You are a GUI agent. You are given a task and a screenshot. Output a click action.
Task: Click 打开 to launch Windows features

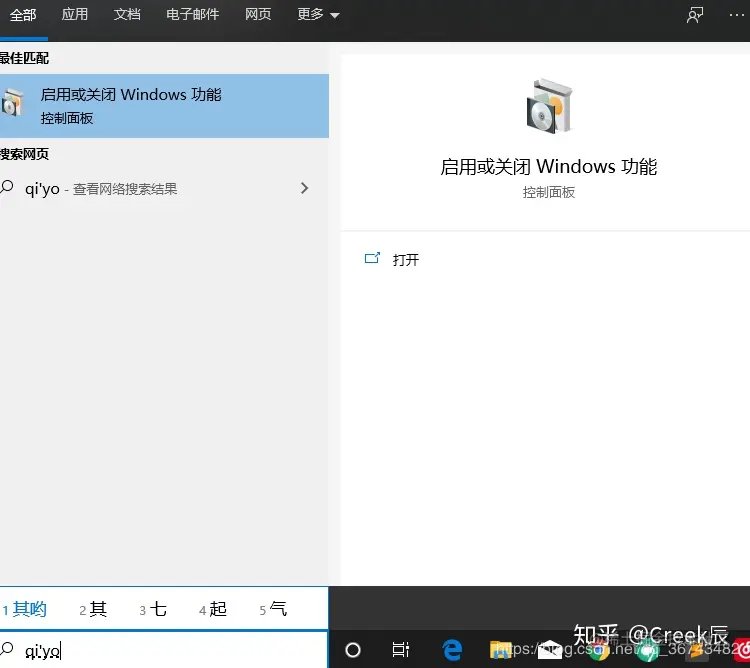pos(406,260)
